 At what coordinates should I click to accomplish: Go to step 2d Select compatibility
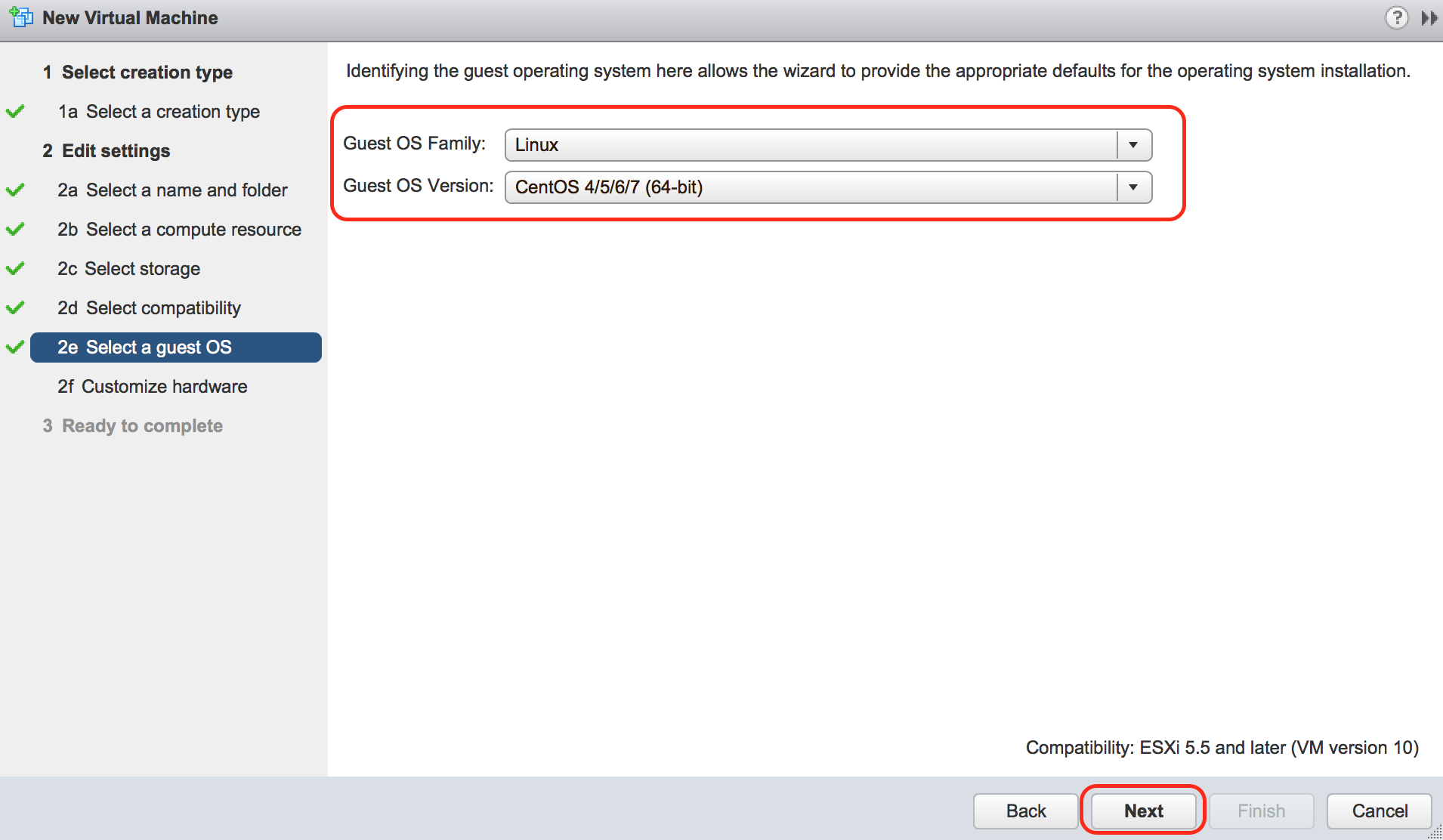[x=149, y=308]
